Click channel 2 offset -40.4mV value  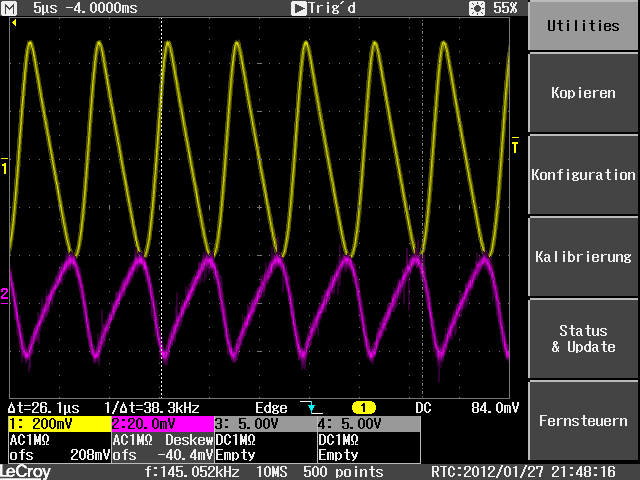click(x=185, y=455)
